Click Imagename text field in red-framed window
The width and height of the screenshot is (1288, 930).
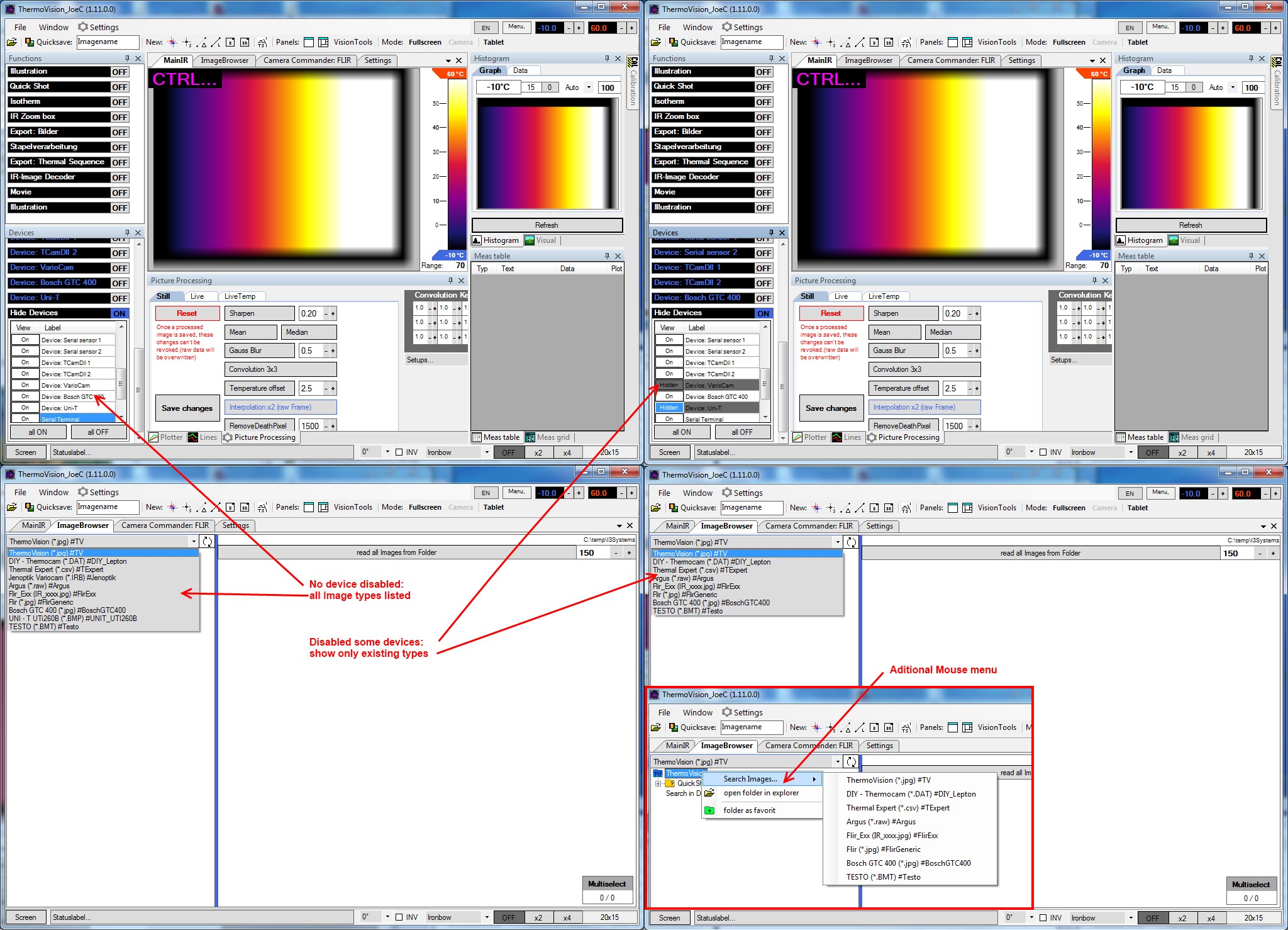[751, 727]
